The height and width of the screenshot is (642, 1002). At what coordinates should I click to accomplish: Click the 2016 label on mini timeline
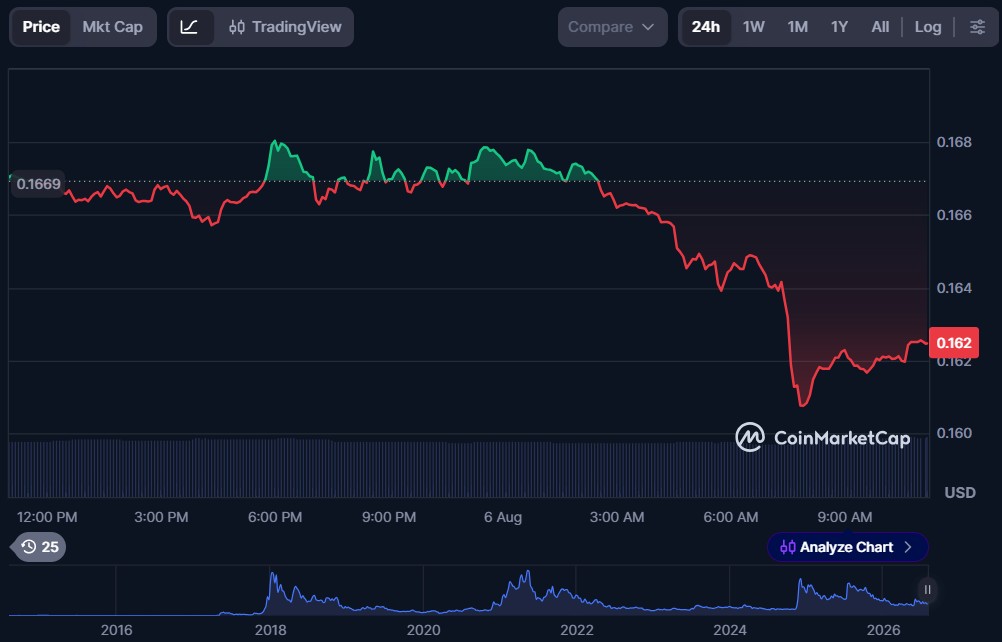pos(116,631)
